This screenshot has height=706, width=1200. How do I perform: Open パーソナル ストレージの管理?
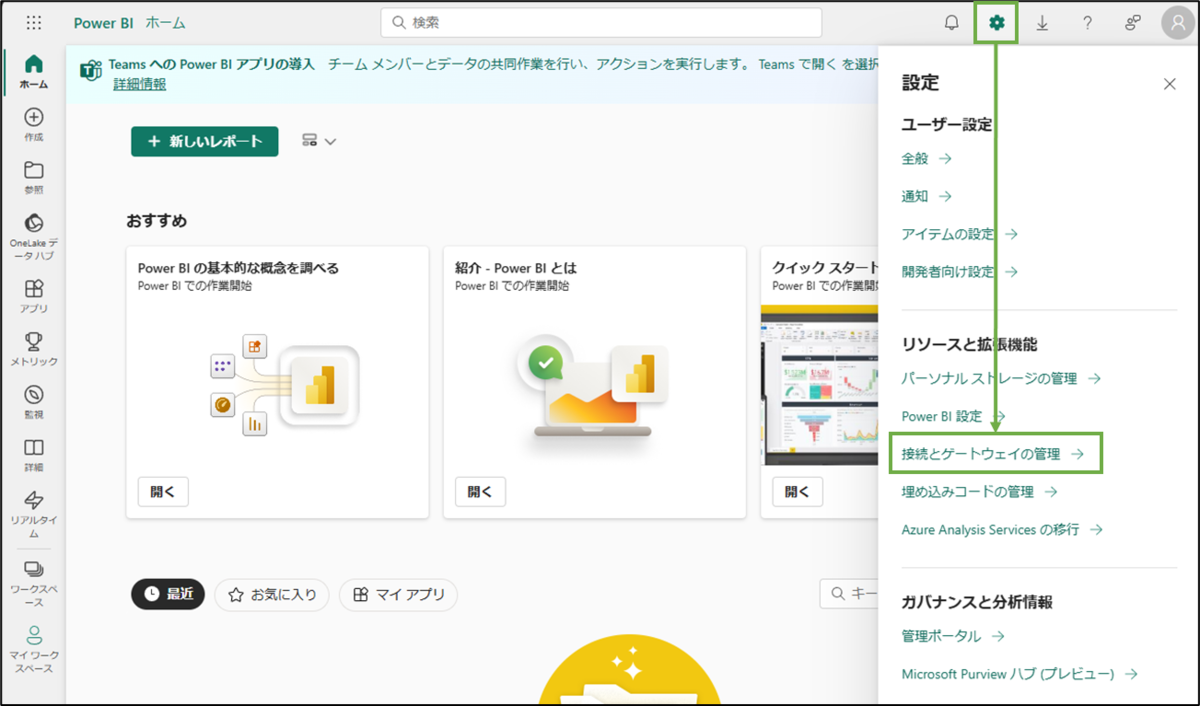point(1000,379)
